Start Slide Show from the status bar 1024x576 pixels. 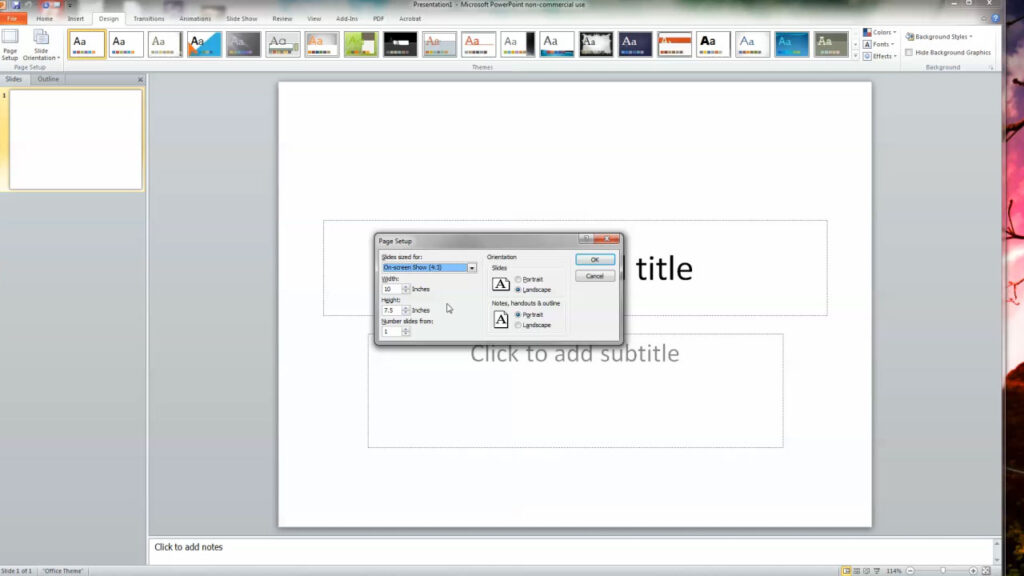[x=878, y=569]
